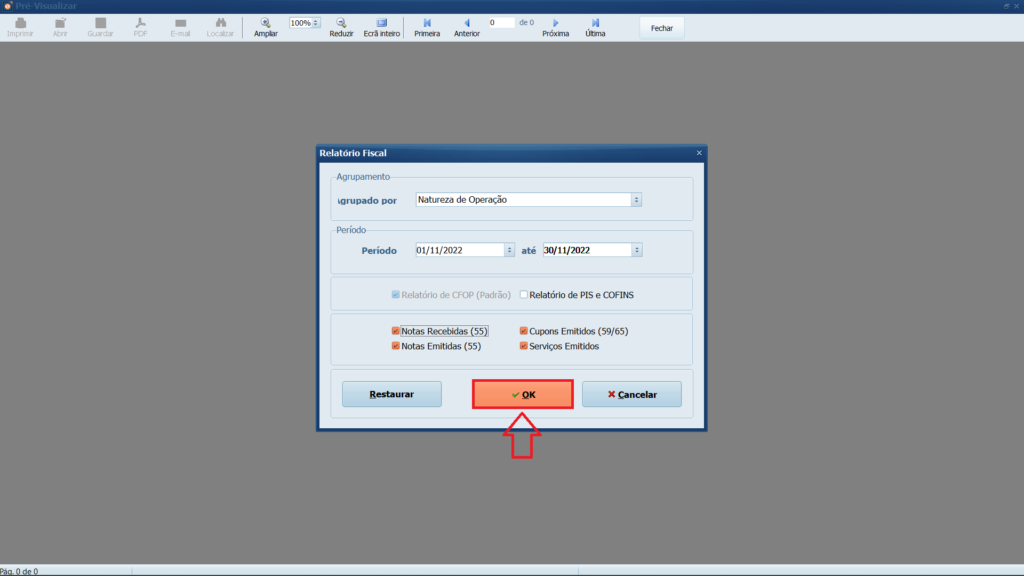This screenshot has width=1024, height=576.
Task: Click the Imprimir printer icon
Action: 20,23
